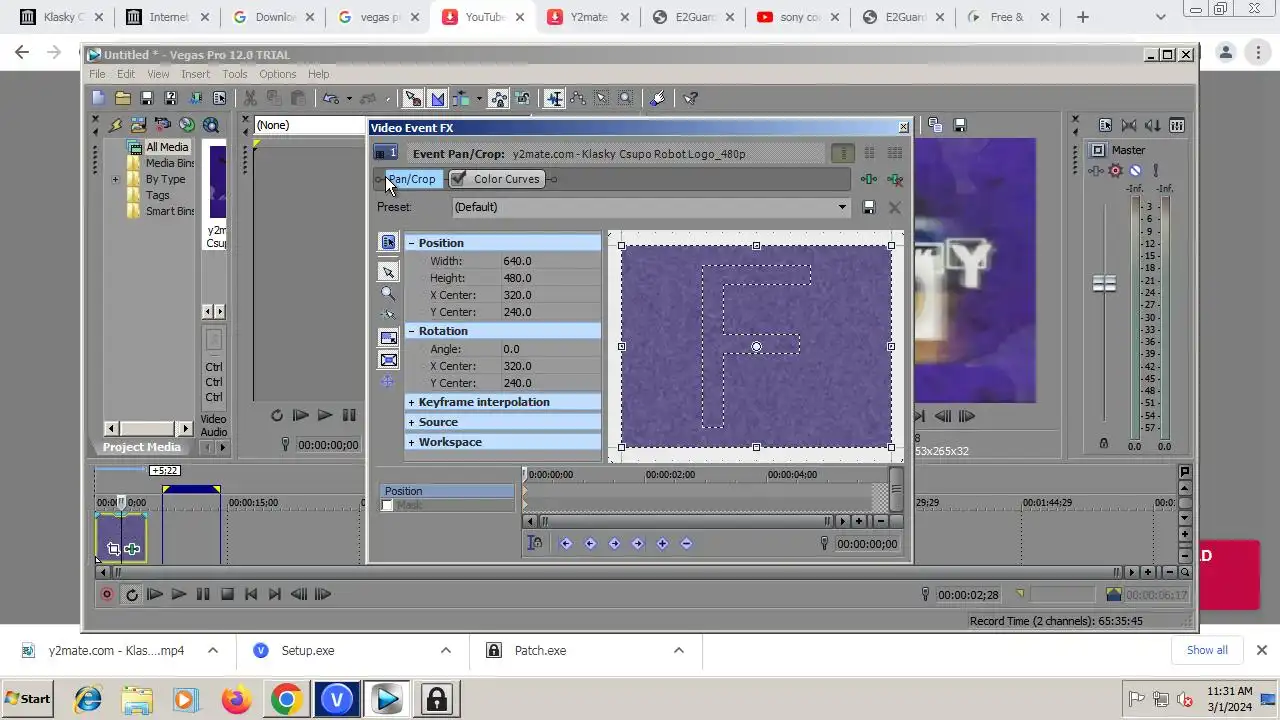Enable the Mask checkbox in keyframe list
Screen dimensions: 1280x720
coord(387,506)
